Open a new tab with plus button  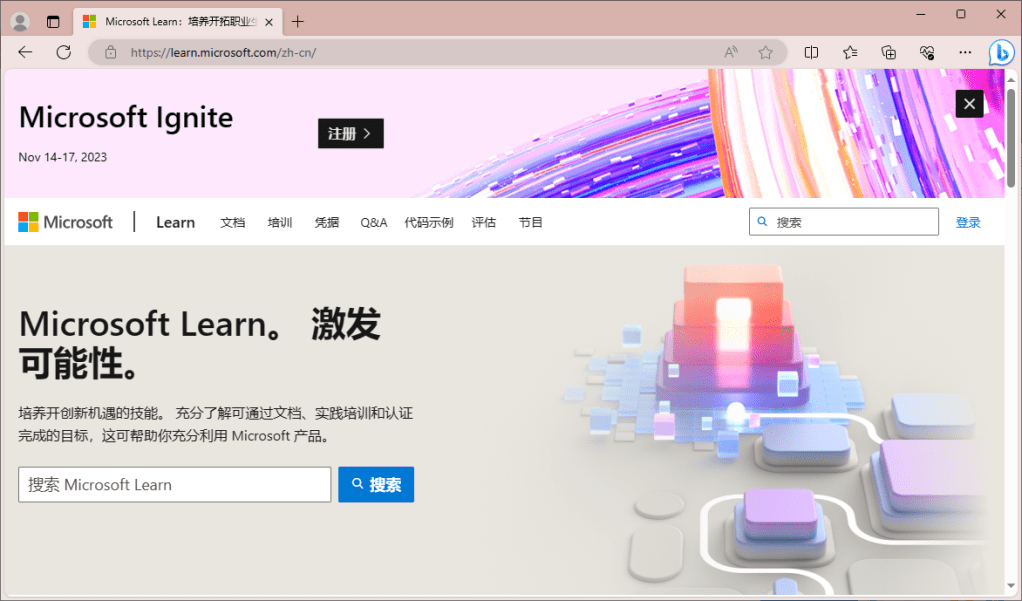[x=297, y=21]
